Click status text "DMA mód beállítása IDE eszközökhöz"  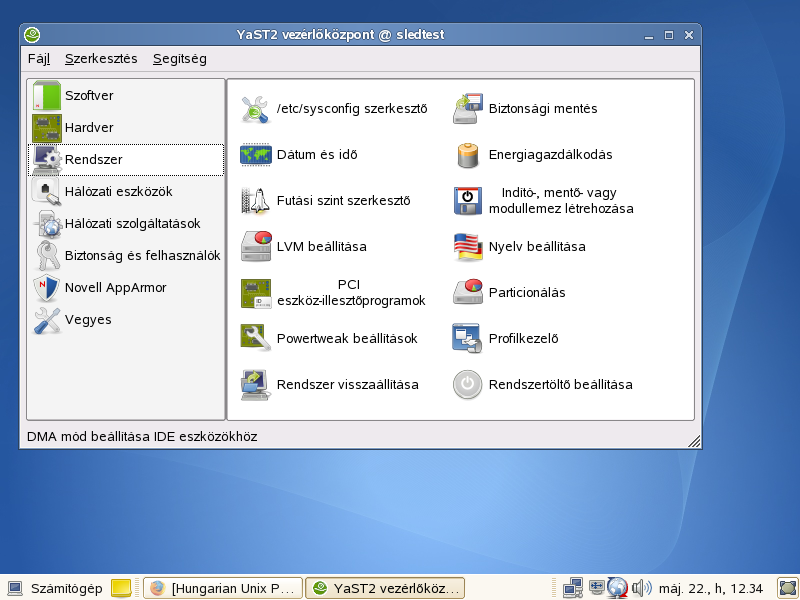pos(142,437)
